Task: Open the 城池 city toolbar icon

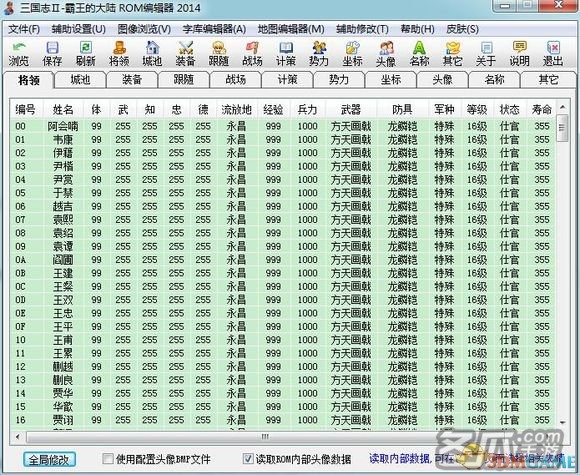Action: point(152,54)
